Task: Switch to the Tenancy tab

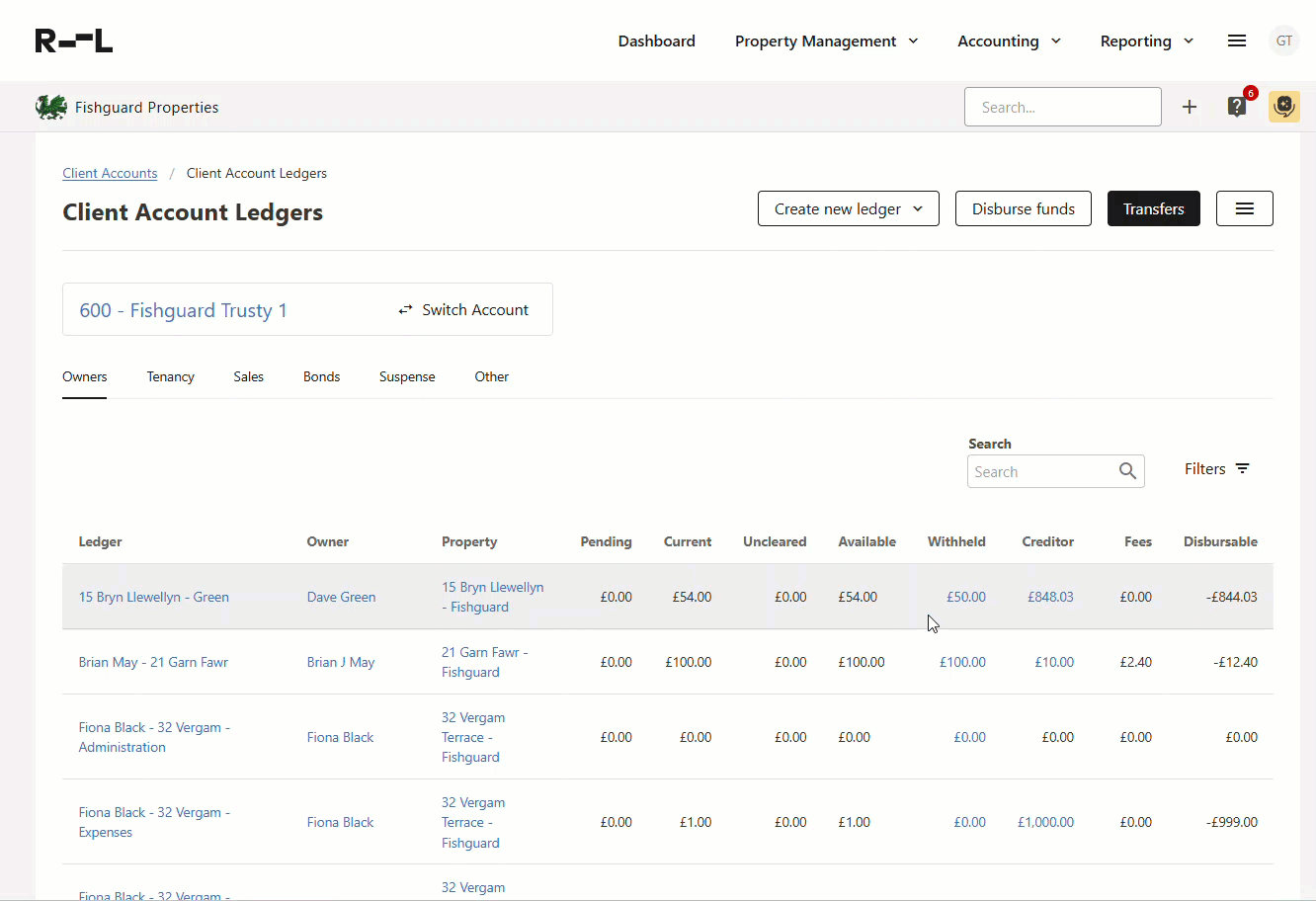Action: tap(170, 376)
